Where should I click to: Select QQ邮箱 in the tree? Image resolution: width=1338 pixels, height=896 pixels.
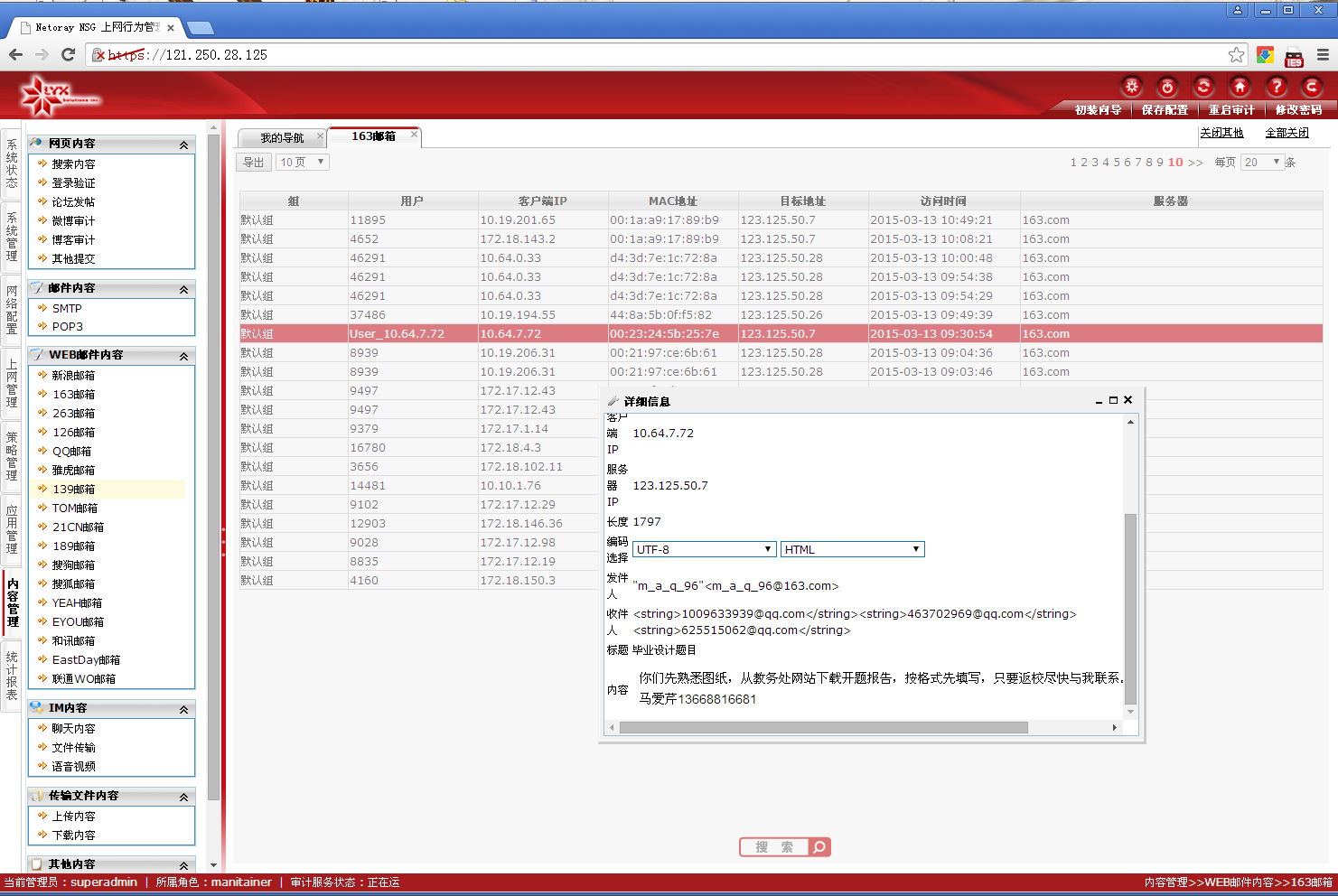coord(71,452)
